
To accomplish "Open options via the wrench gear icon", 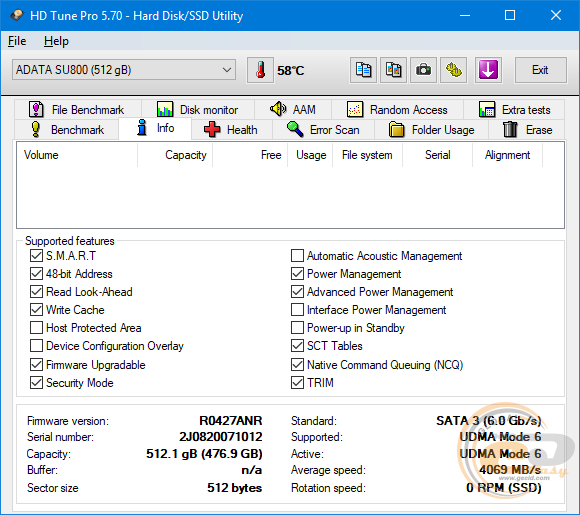I will 453,70.
